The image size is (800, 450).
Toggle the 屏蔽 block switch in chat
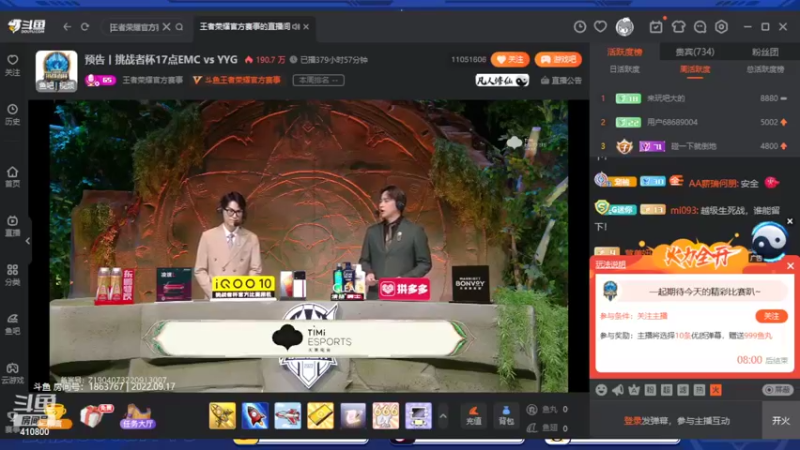(778, 390)
